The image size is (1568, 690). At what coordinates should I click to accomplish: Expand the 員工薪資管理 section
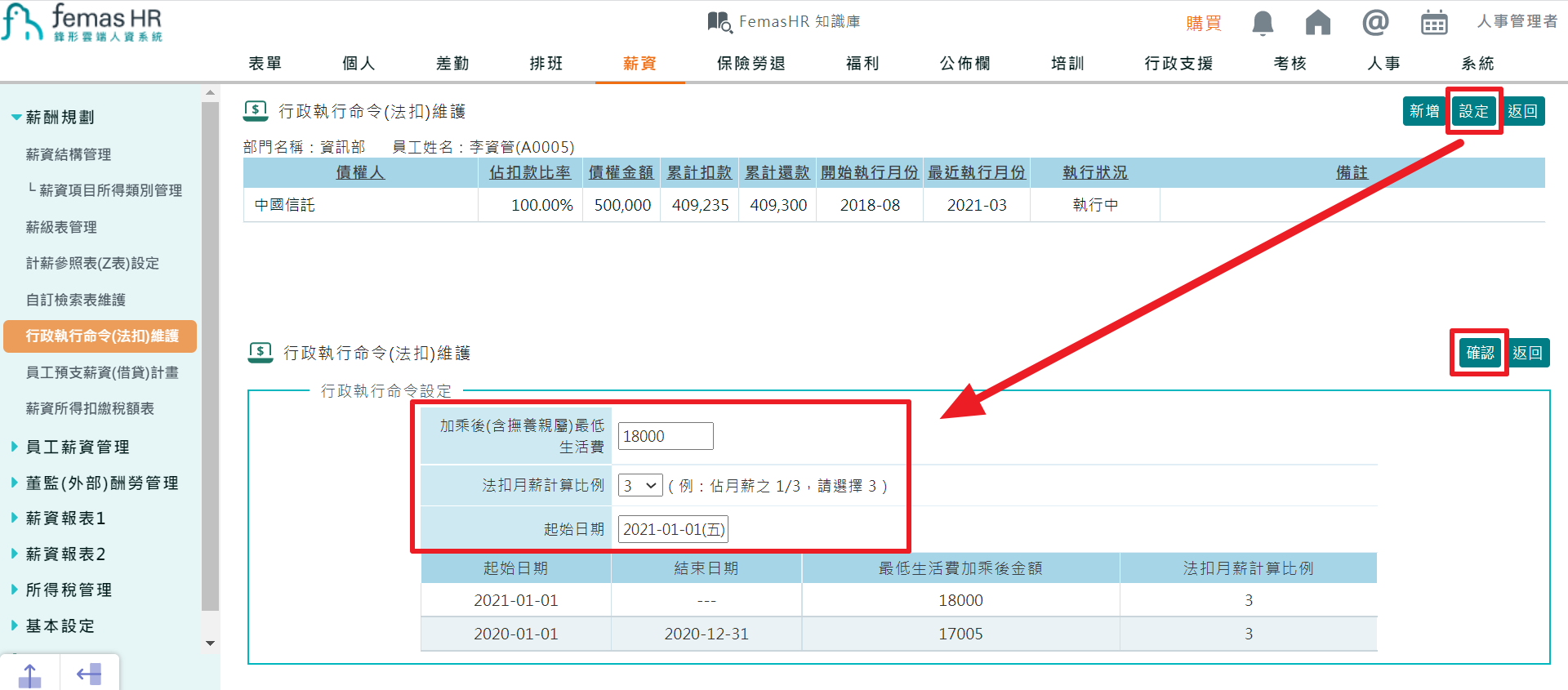pos(77,447)
